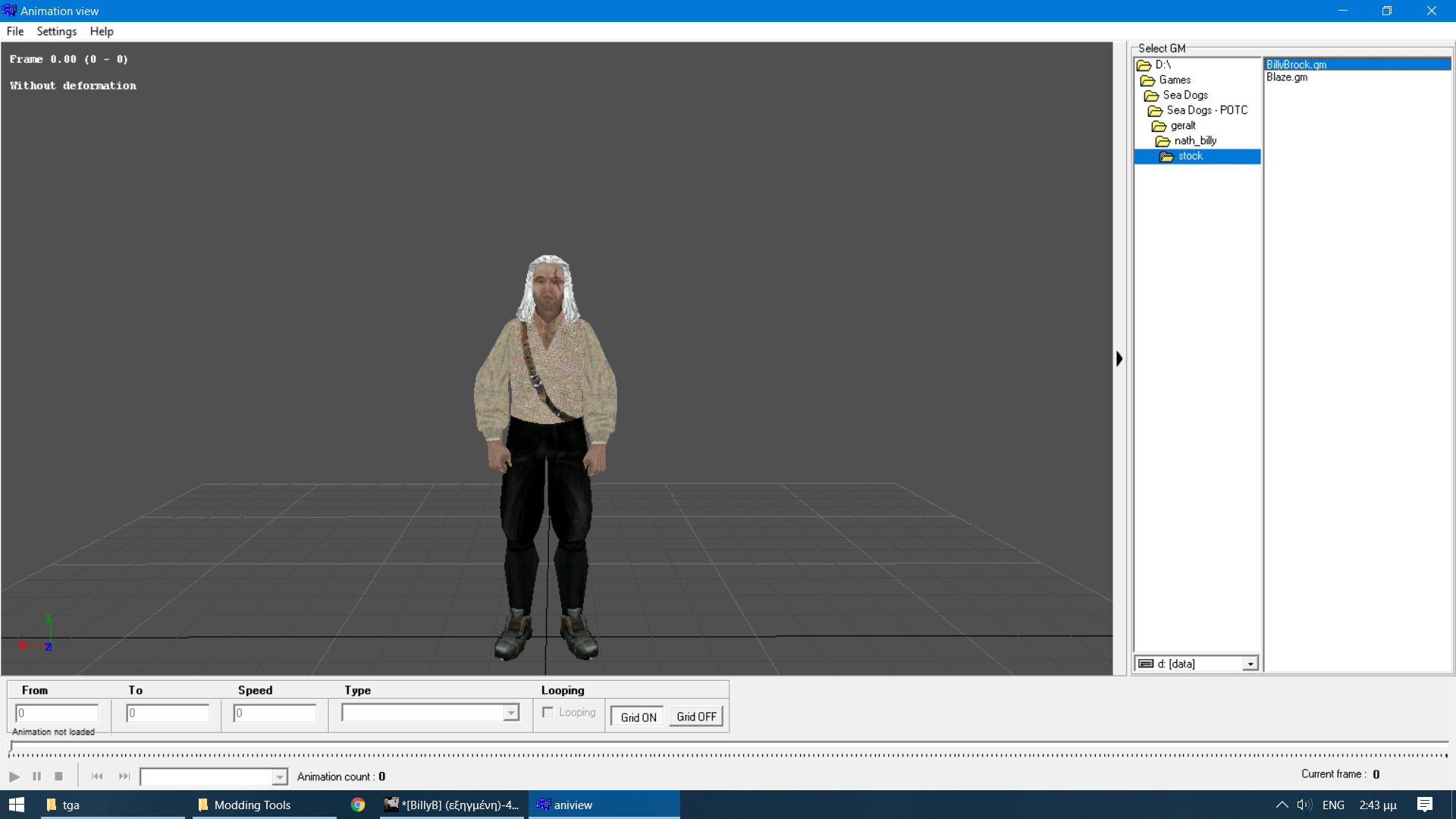
Task: Collapse the side panel with the arrow
Action: [1119, 359]
